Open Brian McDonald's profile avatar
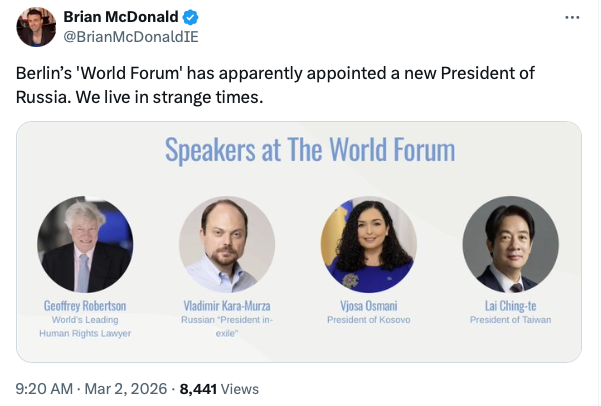The image size is (601, 406). 36,28
